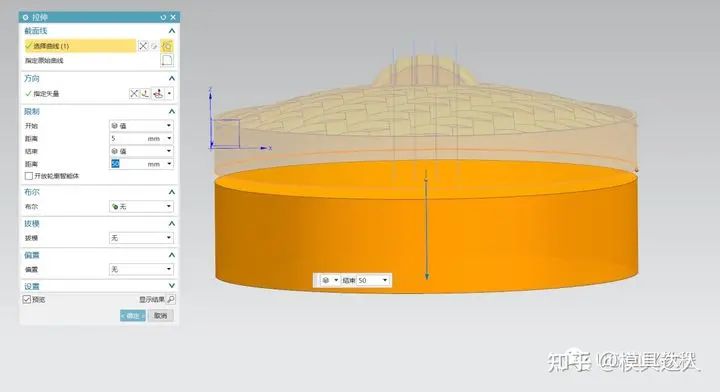Screen dimensions: 720x392
Task: Open the vector type dropdown arrow in 方向
Action: (169, 94)
